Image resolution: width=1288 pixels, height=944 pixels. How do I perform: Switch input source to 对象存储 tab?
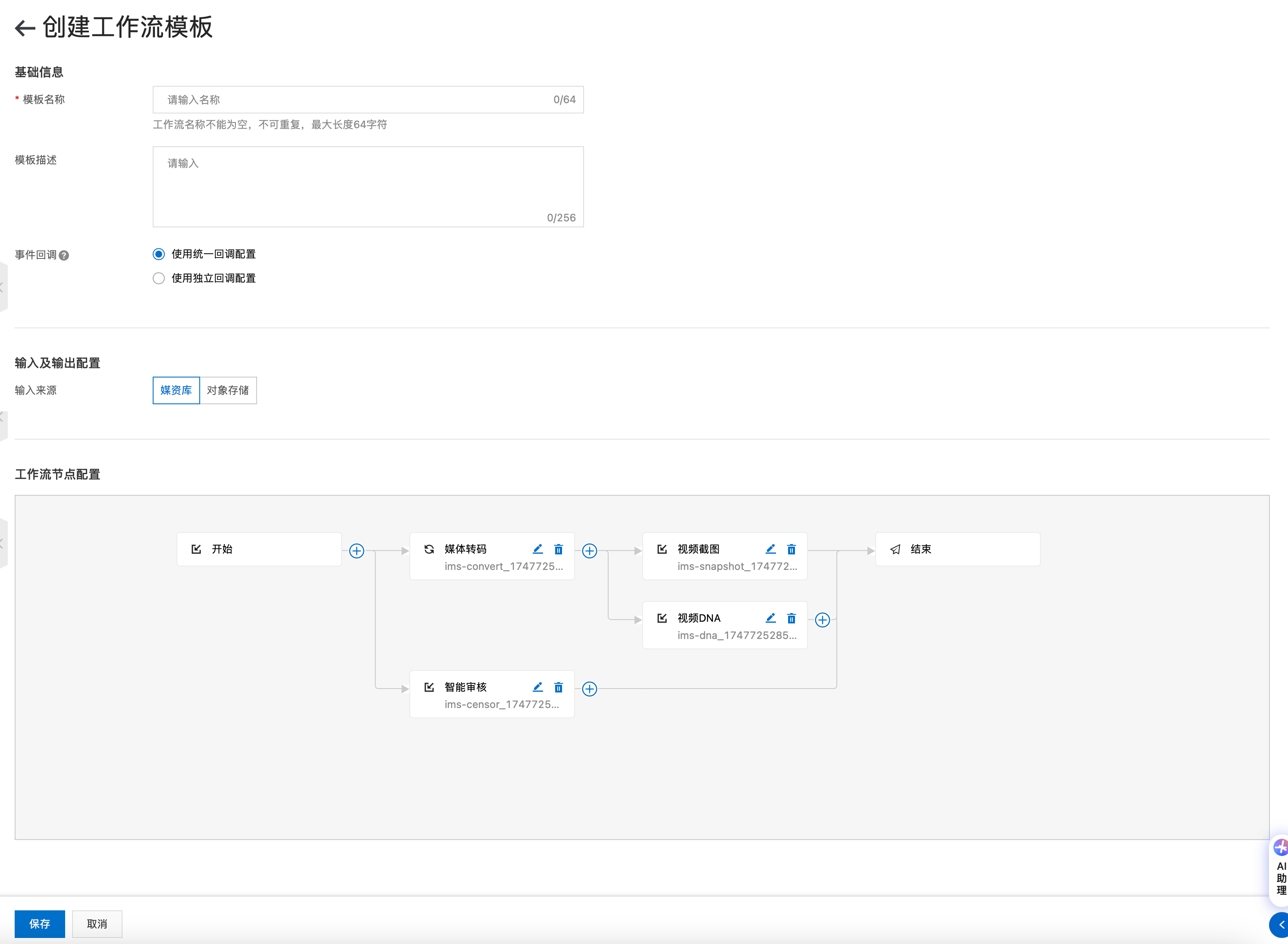click(228, 390)
